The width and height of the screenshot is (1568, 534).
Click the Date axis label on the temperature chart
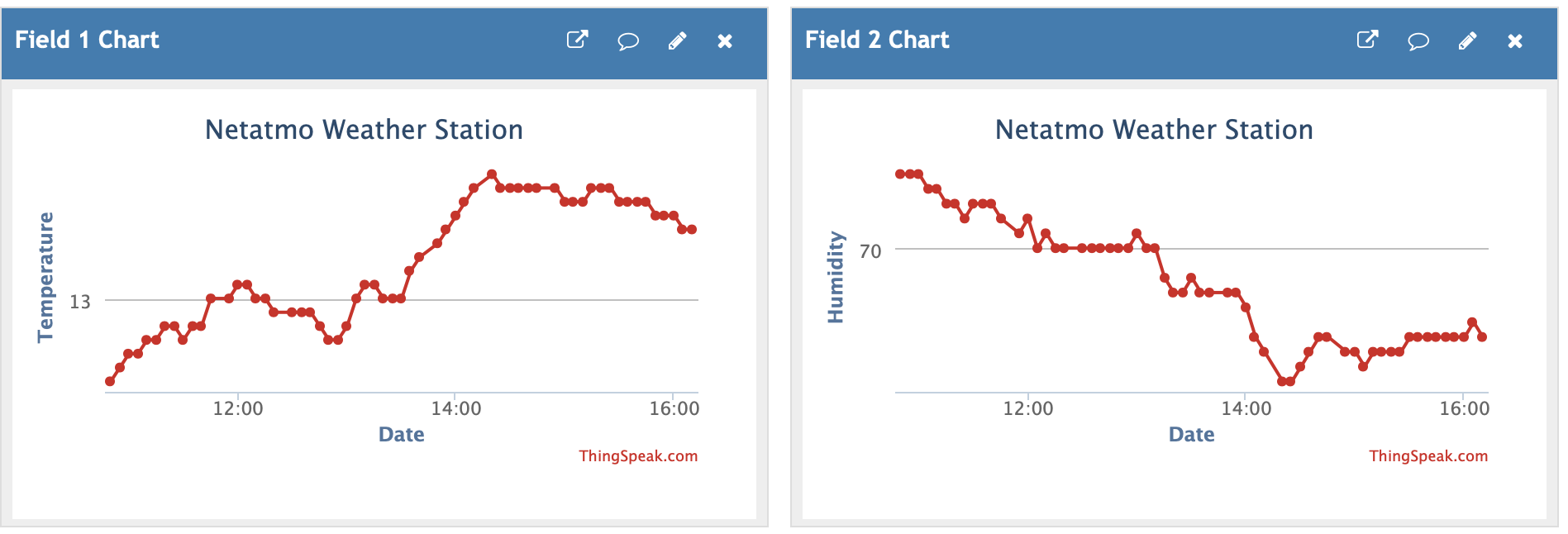pyautogui.click(x=401, y=434)
